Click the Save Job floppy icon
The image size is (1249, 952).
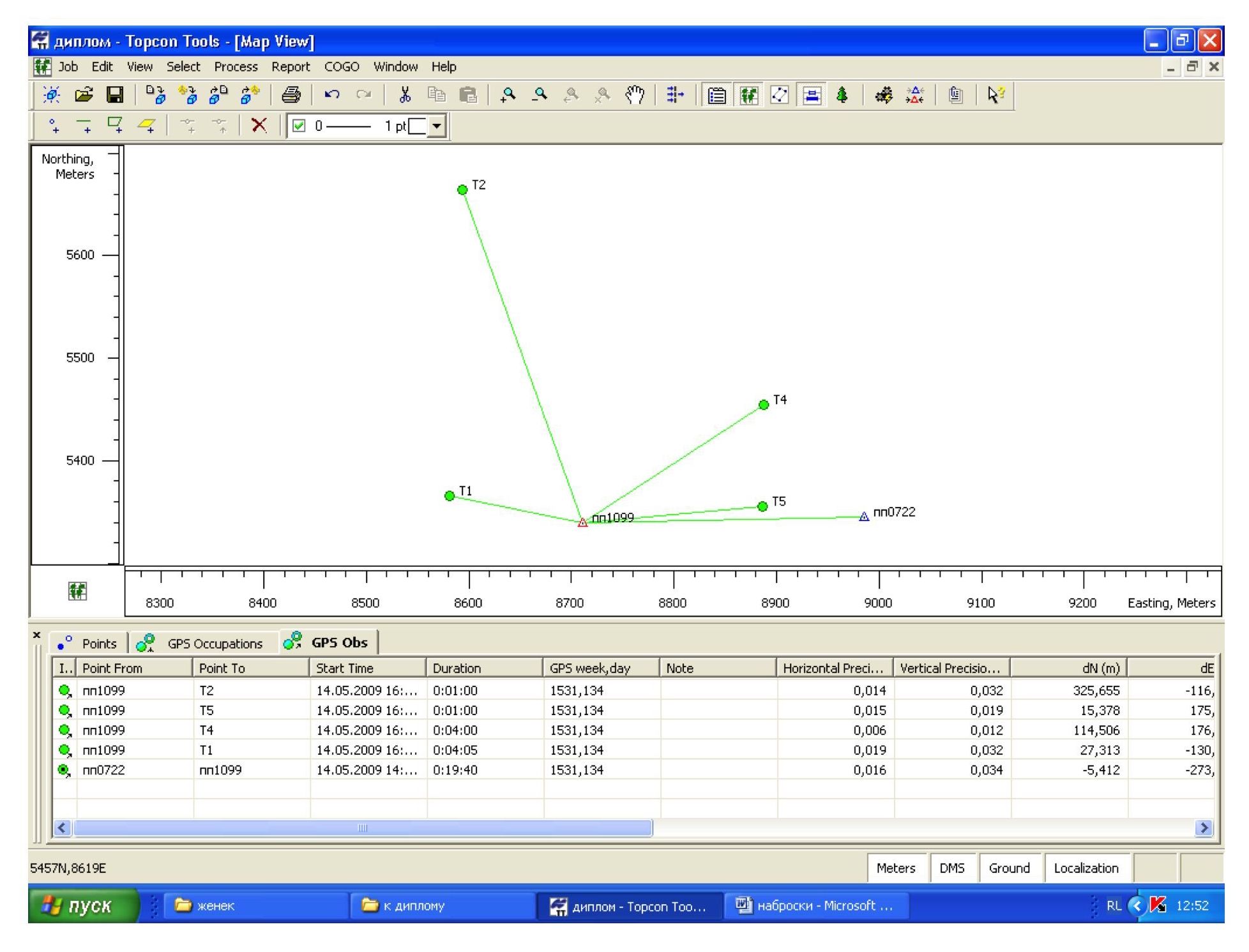pyautogui.click(x=115, y=96)
